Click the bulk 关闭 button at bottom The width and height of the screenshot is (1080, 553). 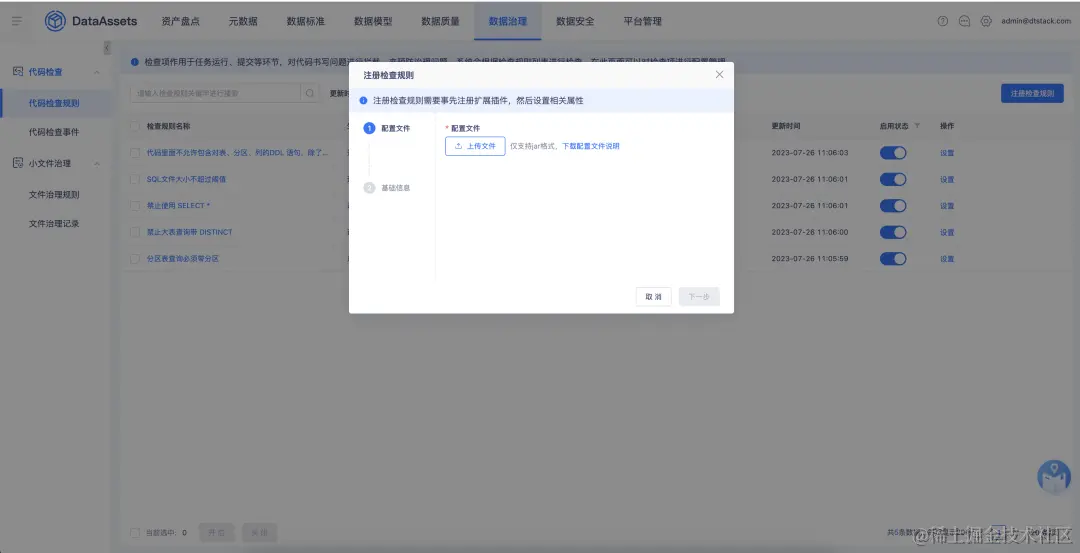click(259, 532)
